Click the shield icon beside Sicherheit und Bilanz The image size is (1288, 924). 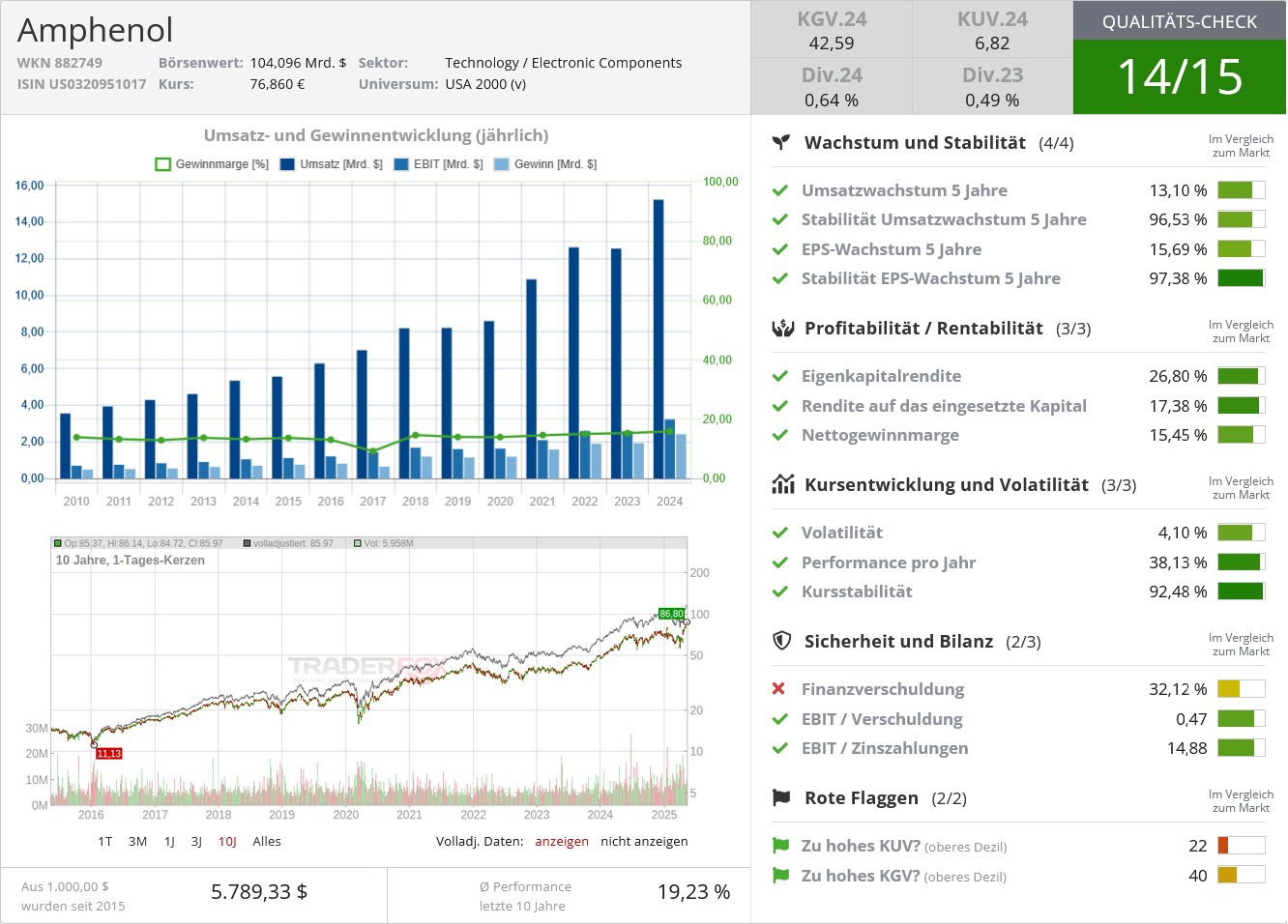pos(782,641)
